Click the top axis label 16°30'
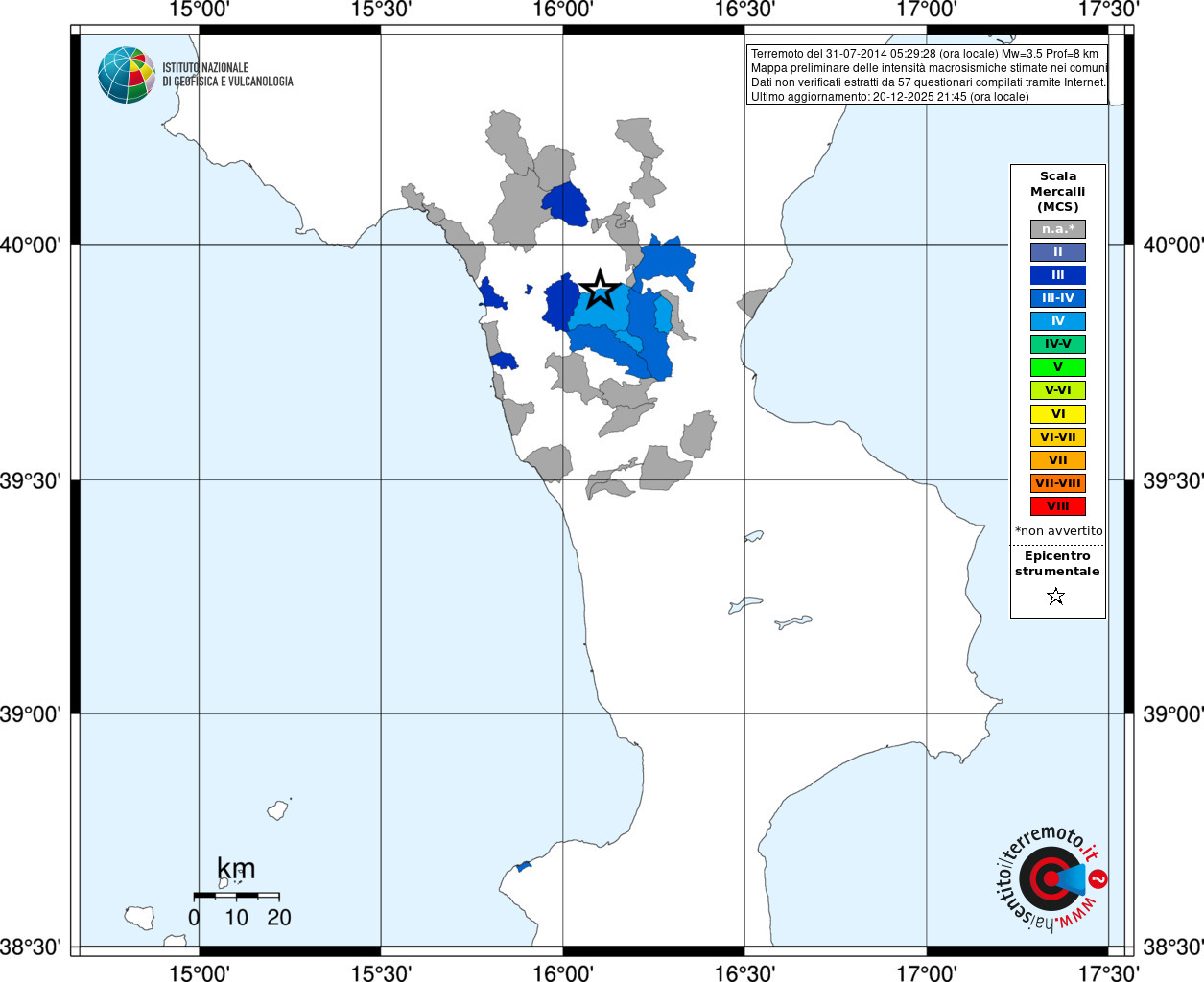 tap(744, 10)
